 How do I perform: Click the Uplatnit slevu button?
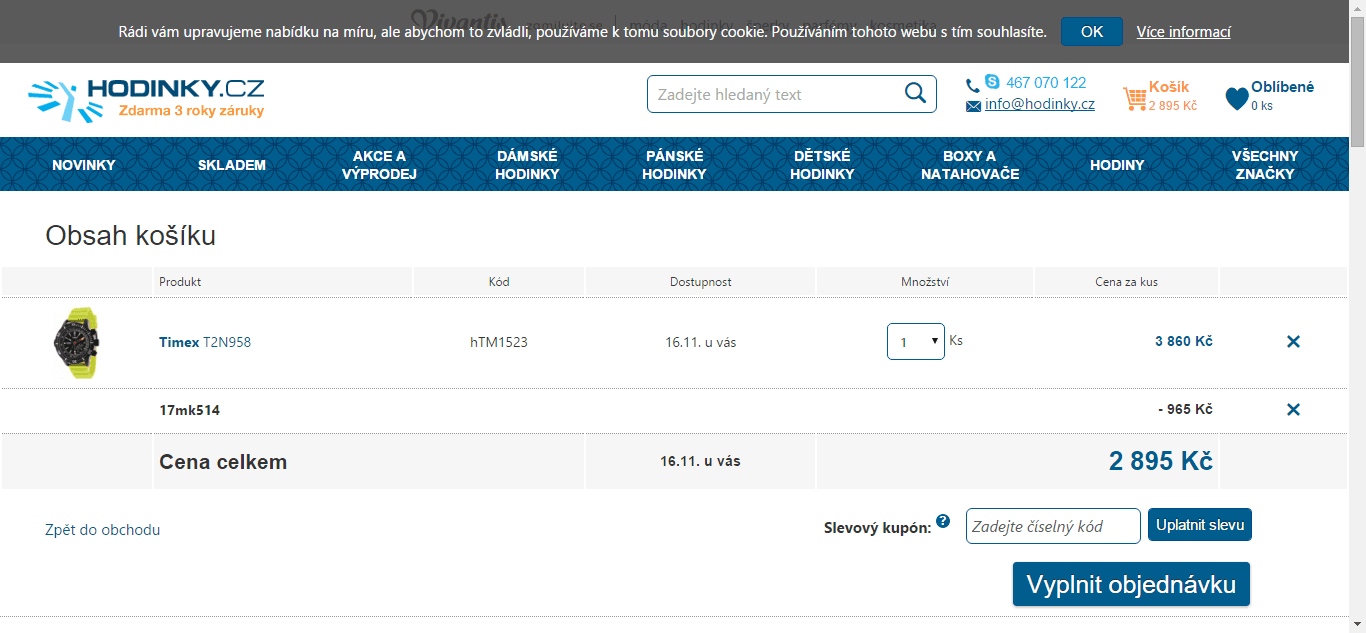click(1199, 525)
